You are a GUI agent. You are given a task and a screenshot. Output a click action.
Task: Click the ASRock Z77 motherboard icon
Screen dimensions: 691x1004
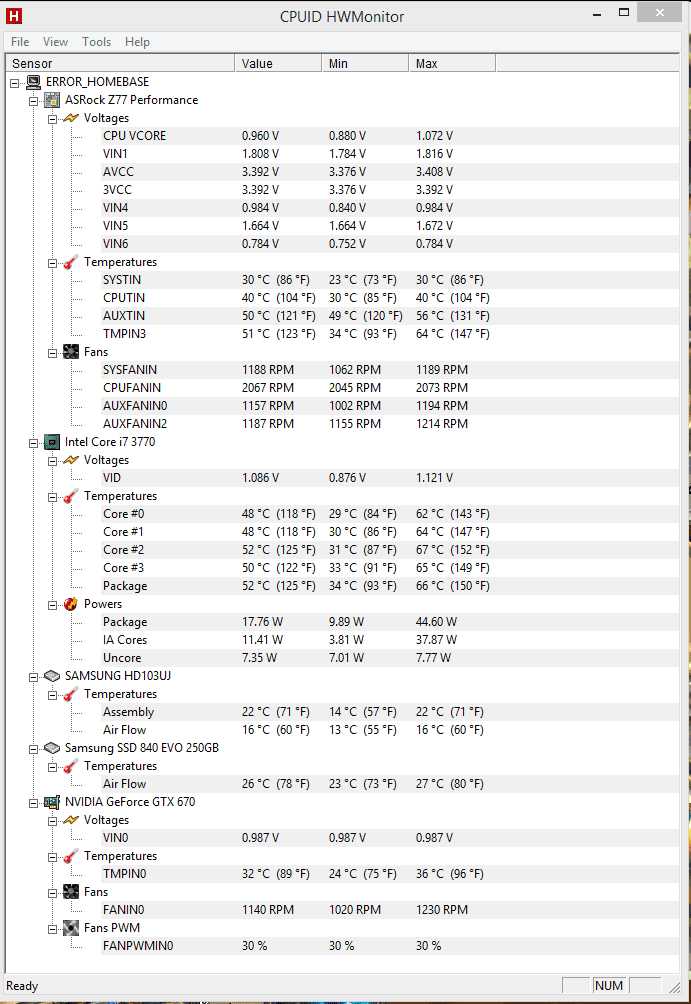click(x=52, y=100)
